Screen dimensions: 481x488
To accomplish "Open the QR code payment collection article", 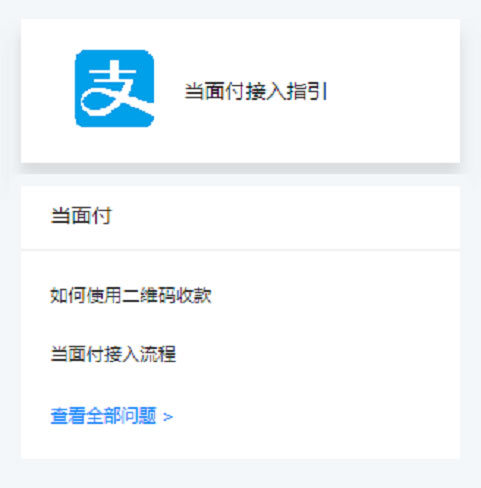I will (x=131, y=295).
